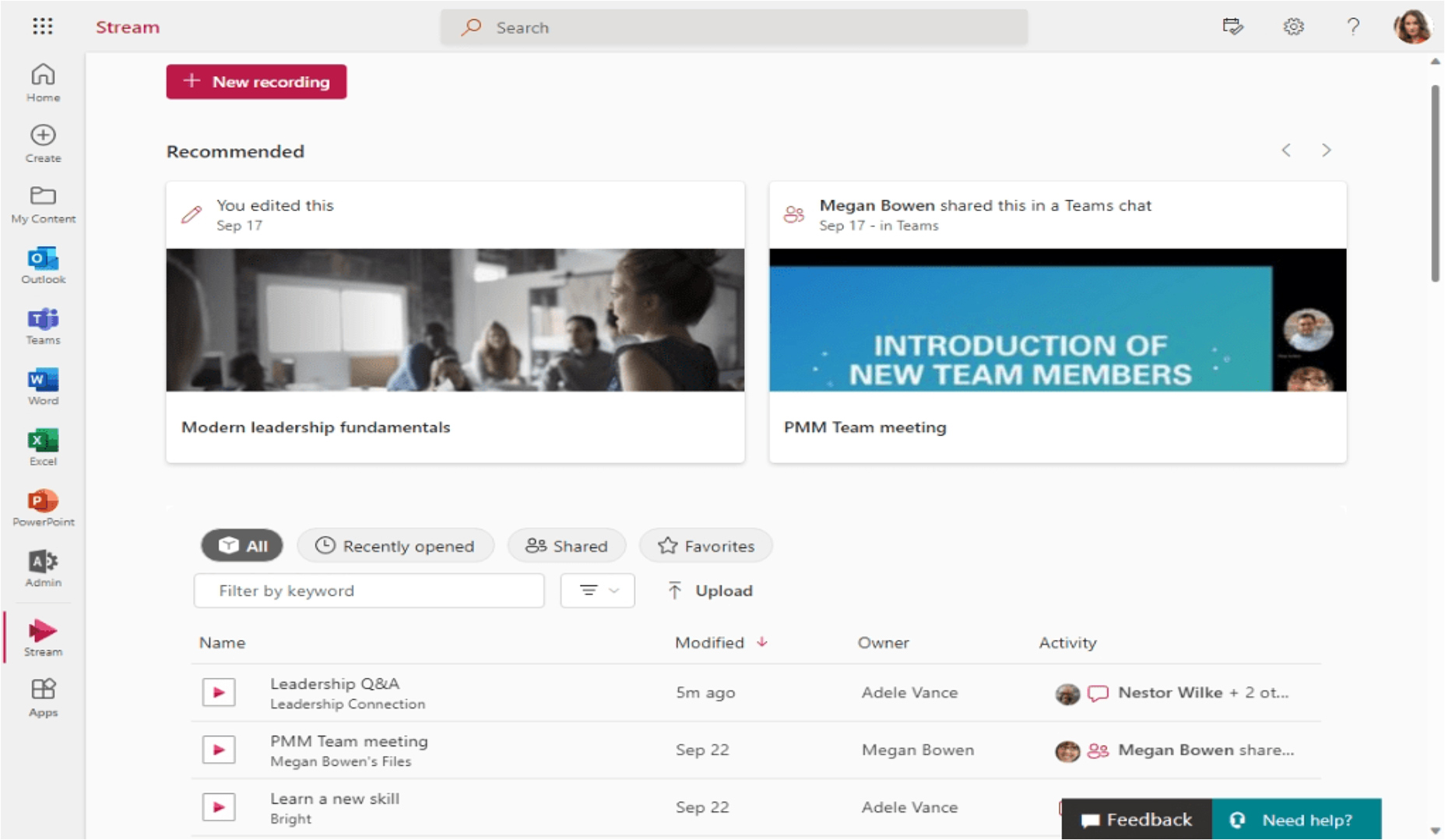The image size is (1445, 840).
Task: Open My Content in the sidebar
Action: tap(43, 204)
